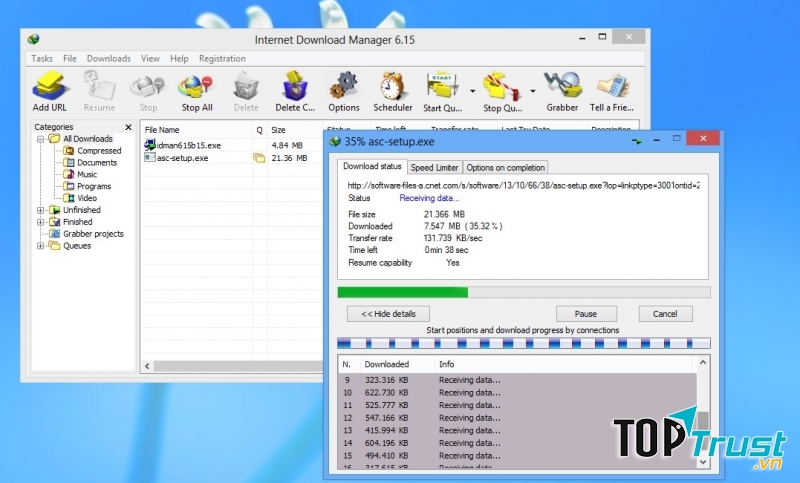Open the Help menu
800x483 pixels.
click(x=179, y=59)
